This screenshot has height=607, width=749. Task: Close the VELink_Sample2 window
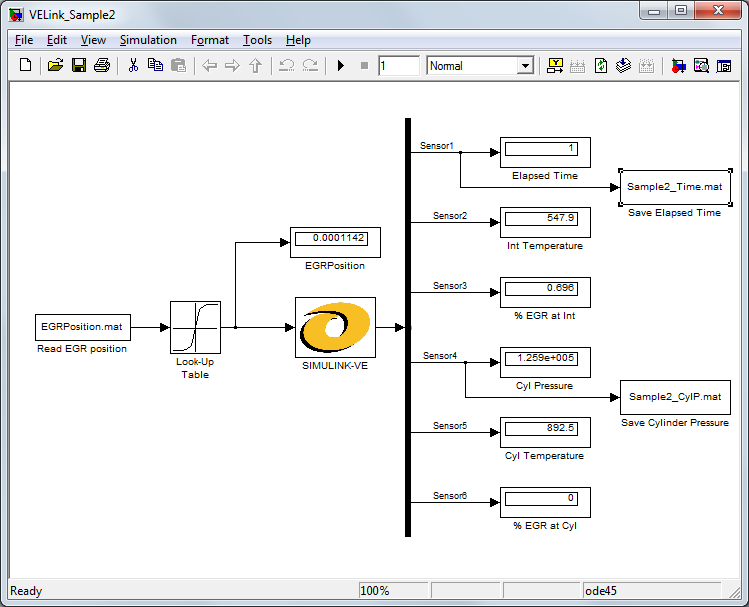coord(718,11)
